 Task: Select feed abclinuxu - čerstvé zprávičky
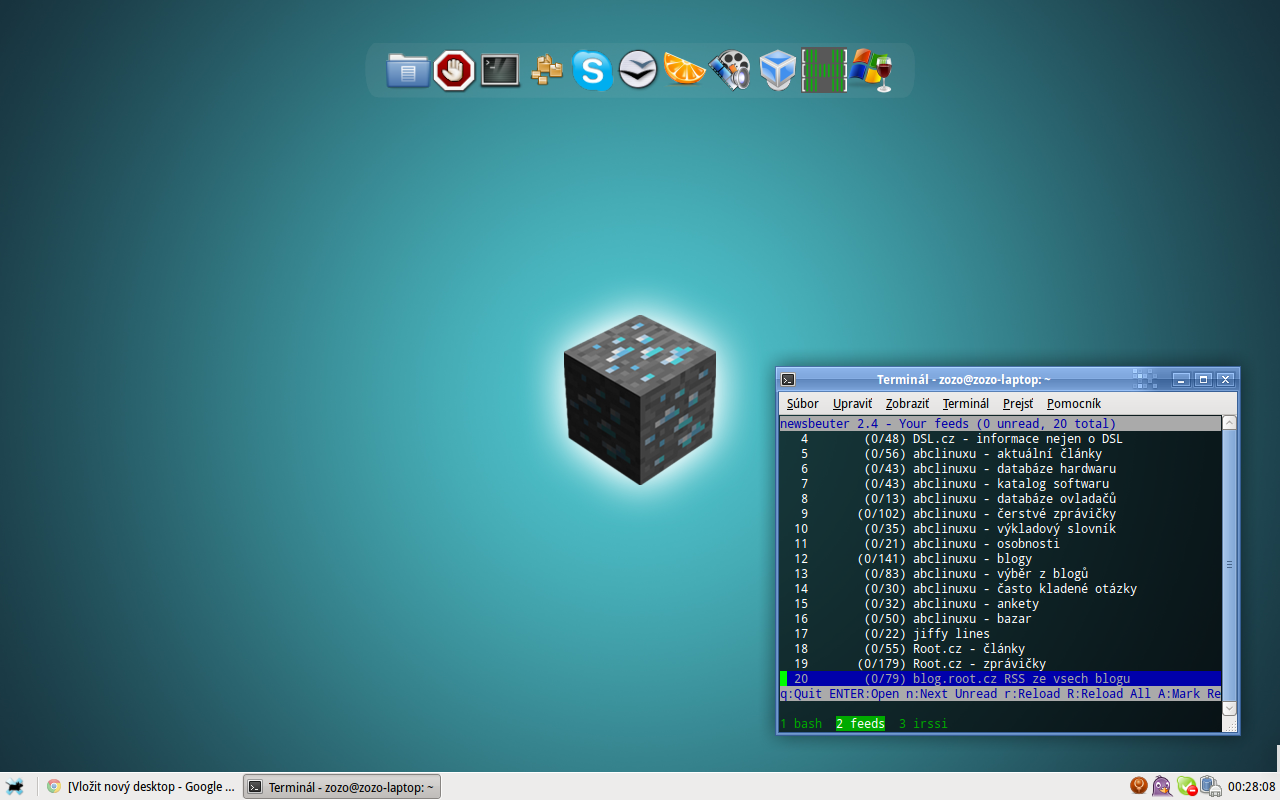1000,514
